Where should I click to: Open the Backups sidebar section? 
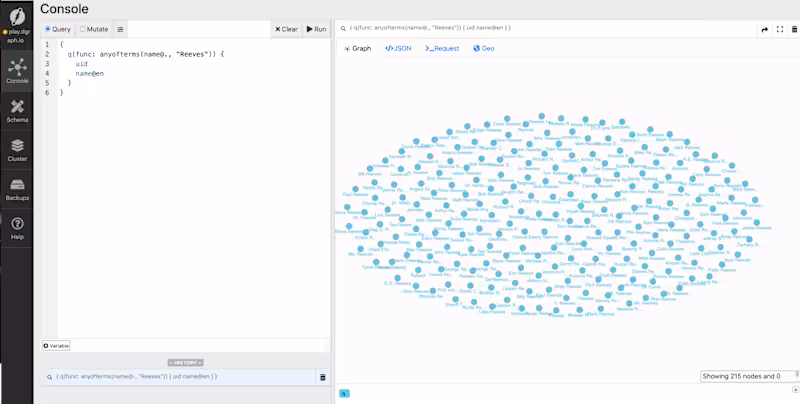tap(17, 190)
